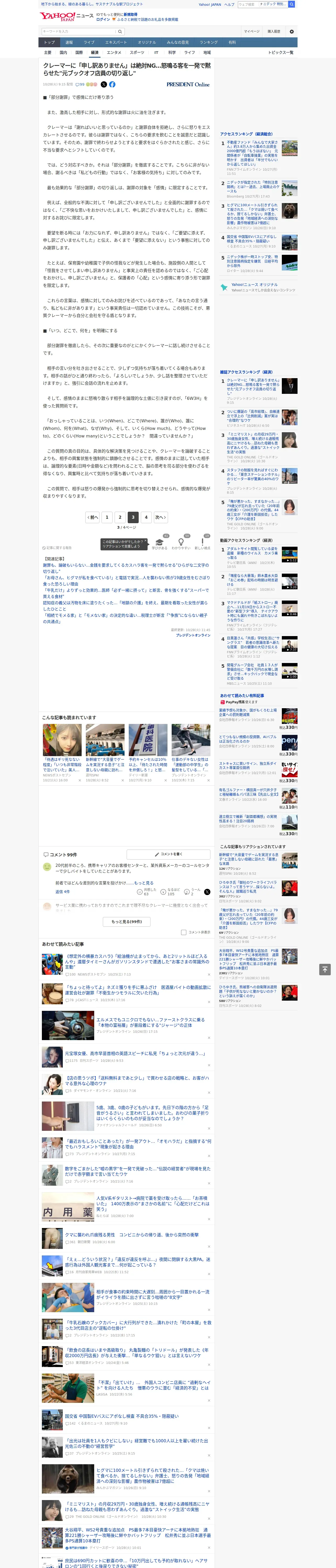Click the ヘルプ link in top bar

click(x=229, y=4)
